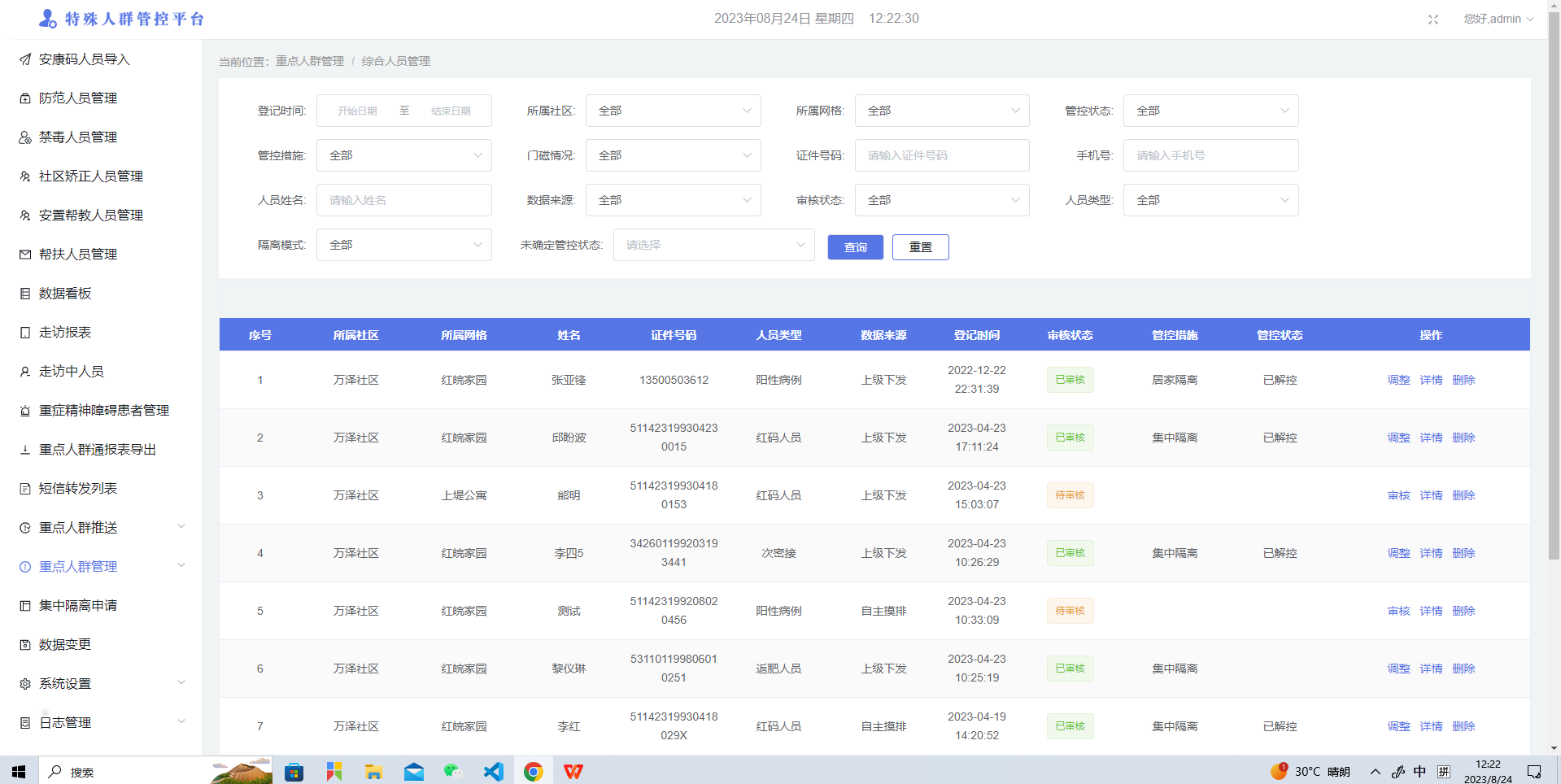Click the 查询 search button

click(x=855, y=247)
